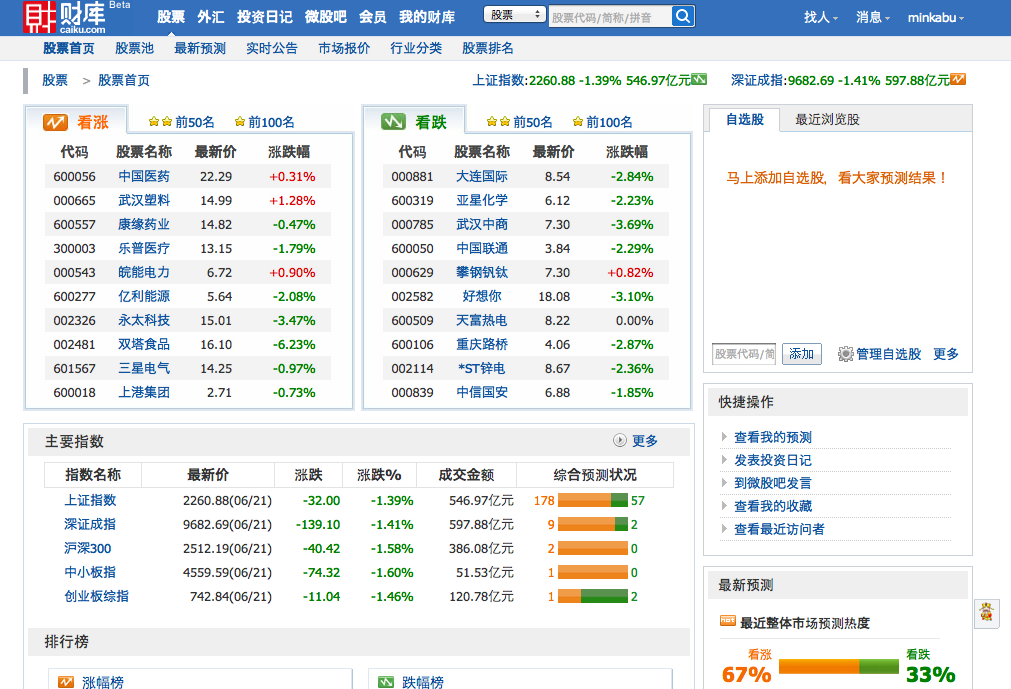
Task: Click the search magnifier button
Action: tap(682, 16)
